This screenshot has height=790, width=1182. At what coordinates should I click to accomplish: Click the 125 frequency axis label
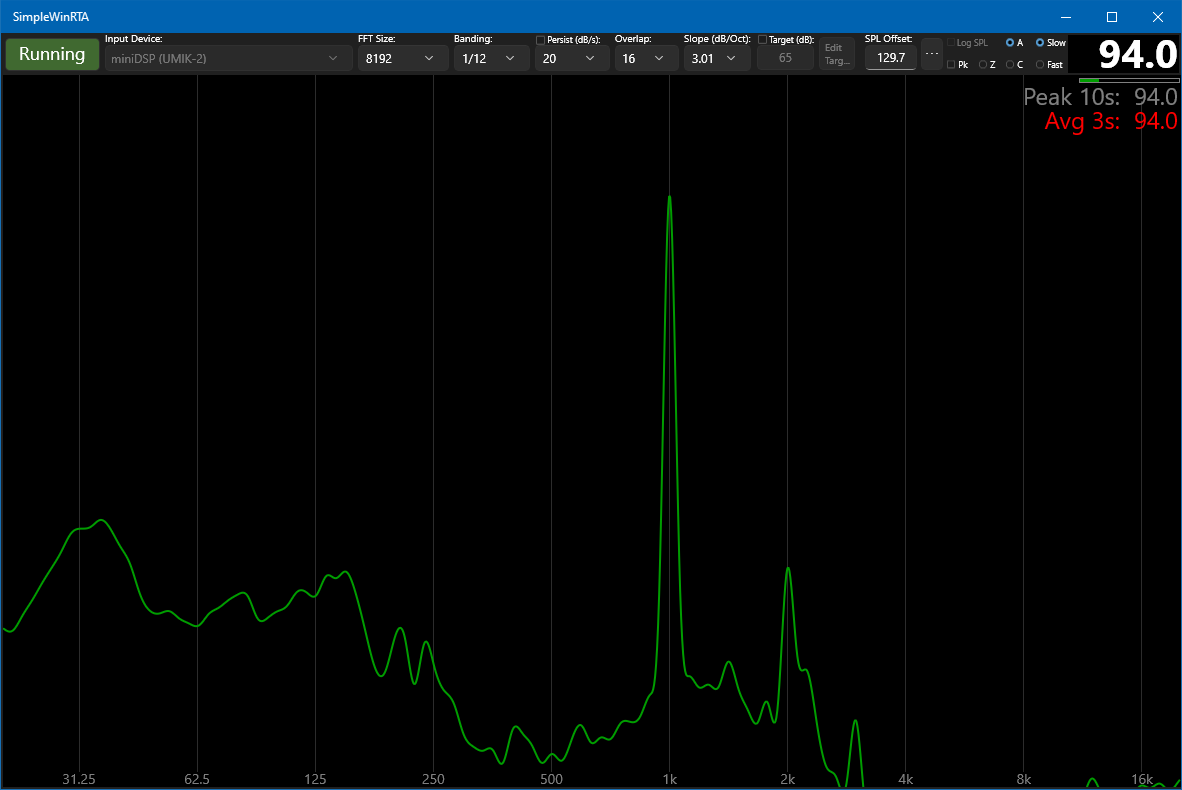(x=315, y=779)
